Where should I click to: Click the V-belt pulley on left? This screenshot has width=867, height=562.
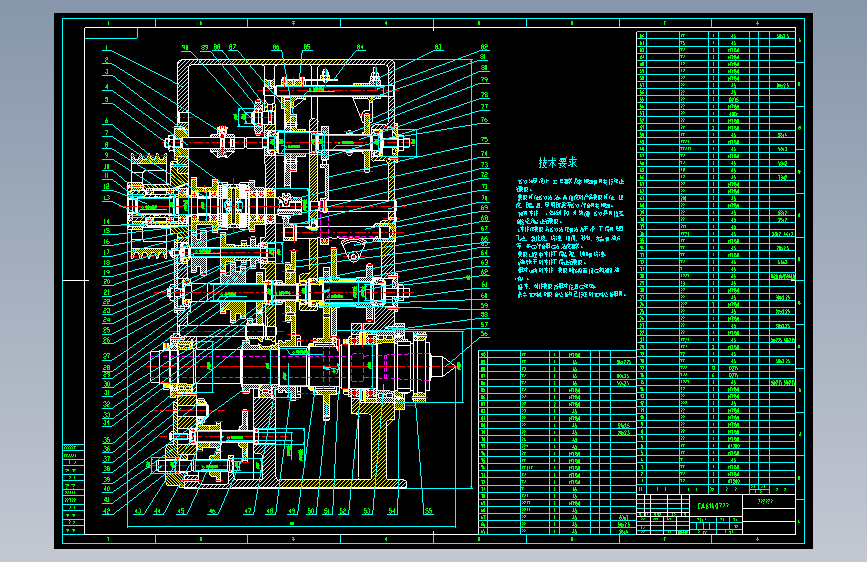[x=148, y=206]
